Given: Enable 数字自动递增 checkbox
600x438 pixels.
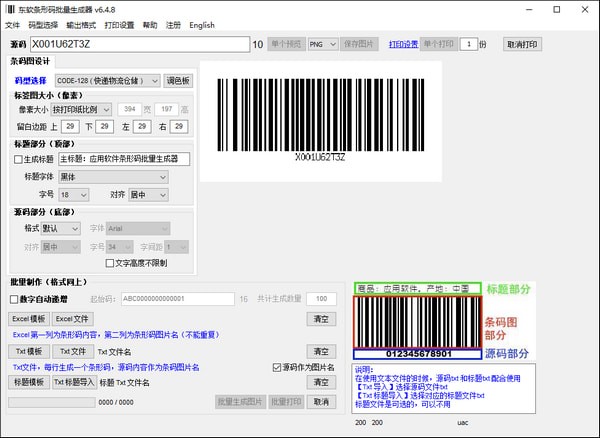Looking at the screenshot, I should (x=14, y=298).
